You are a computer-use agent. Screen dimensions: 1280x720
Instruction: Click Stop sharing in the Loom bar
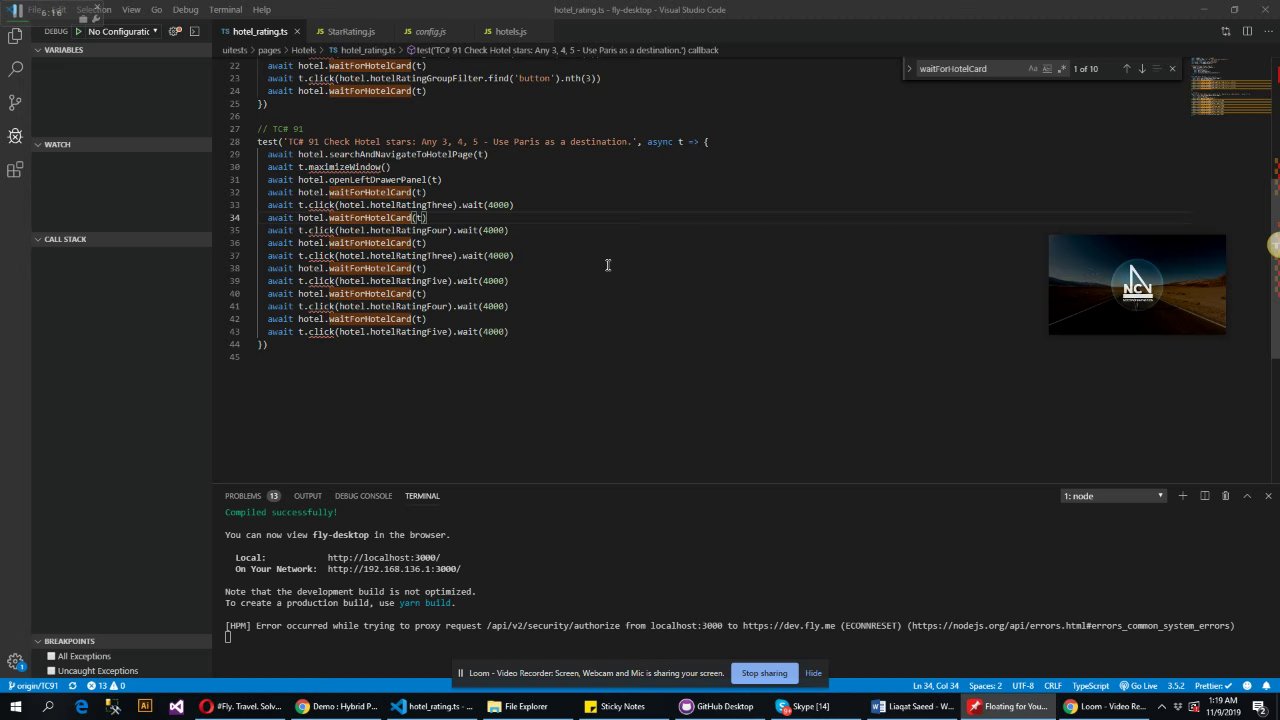click(764, 673)
